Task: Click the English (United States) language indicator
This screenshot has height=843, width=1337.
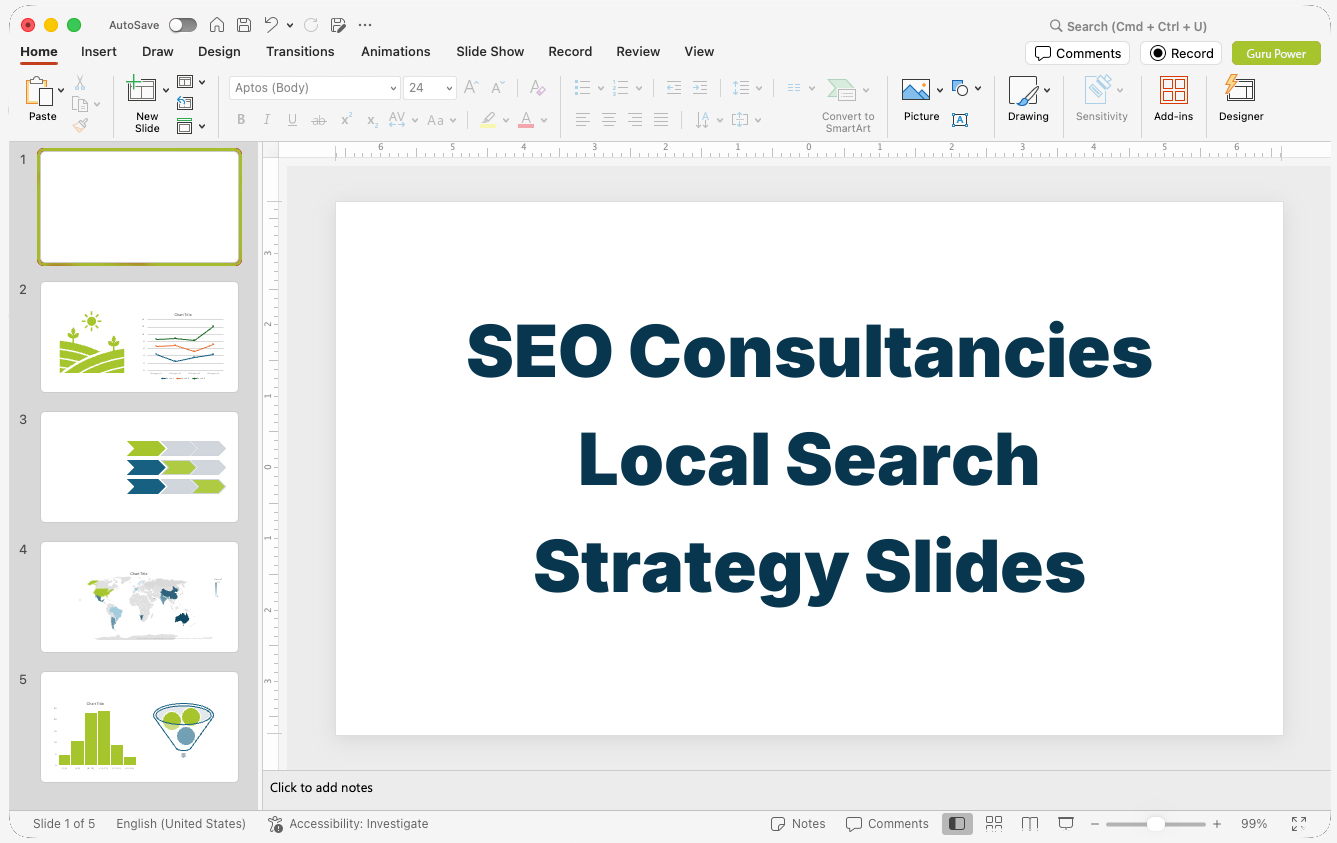Action: click(x=181, y=824)
